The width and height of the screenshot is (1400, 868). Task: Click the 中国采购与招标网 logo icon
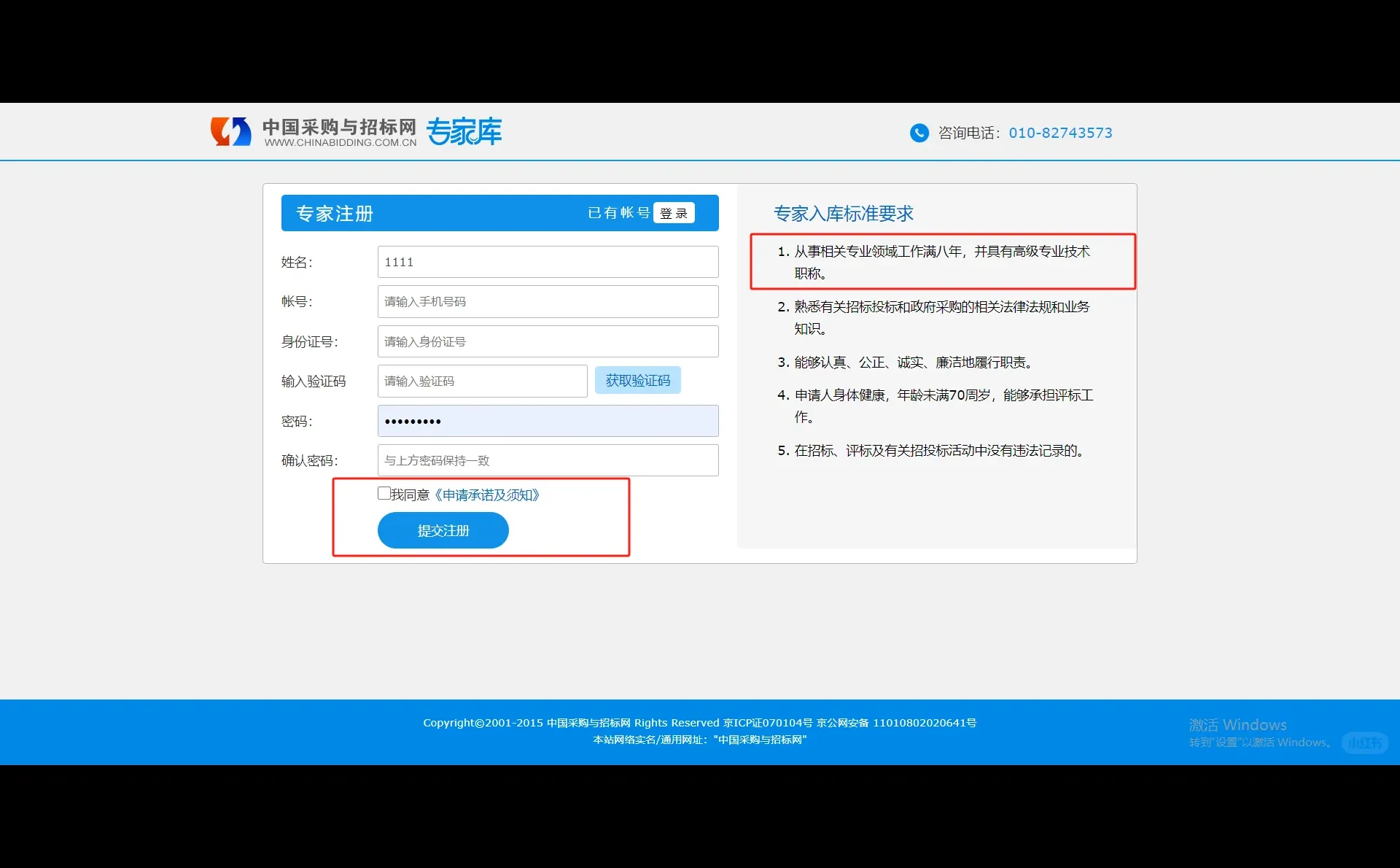[230, 131]
